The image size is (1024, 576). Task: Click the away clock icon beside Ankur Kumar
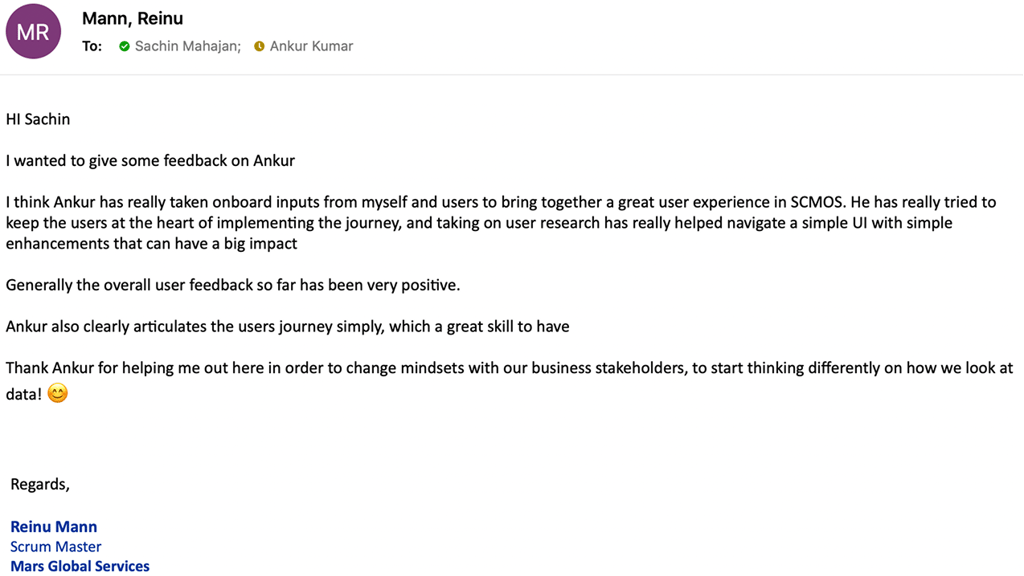click(259, 46)
